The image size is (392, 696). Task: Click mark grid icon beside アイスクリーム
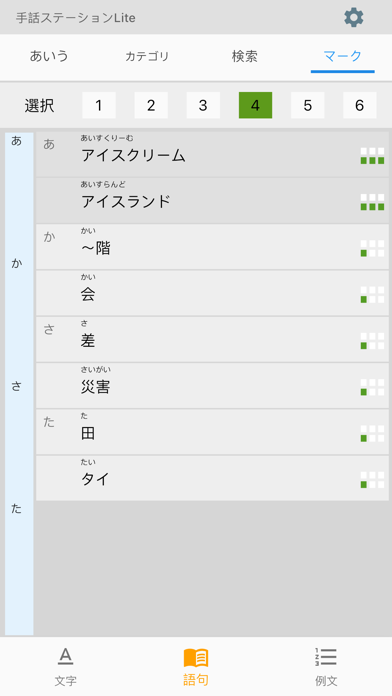[372, 156]
